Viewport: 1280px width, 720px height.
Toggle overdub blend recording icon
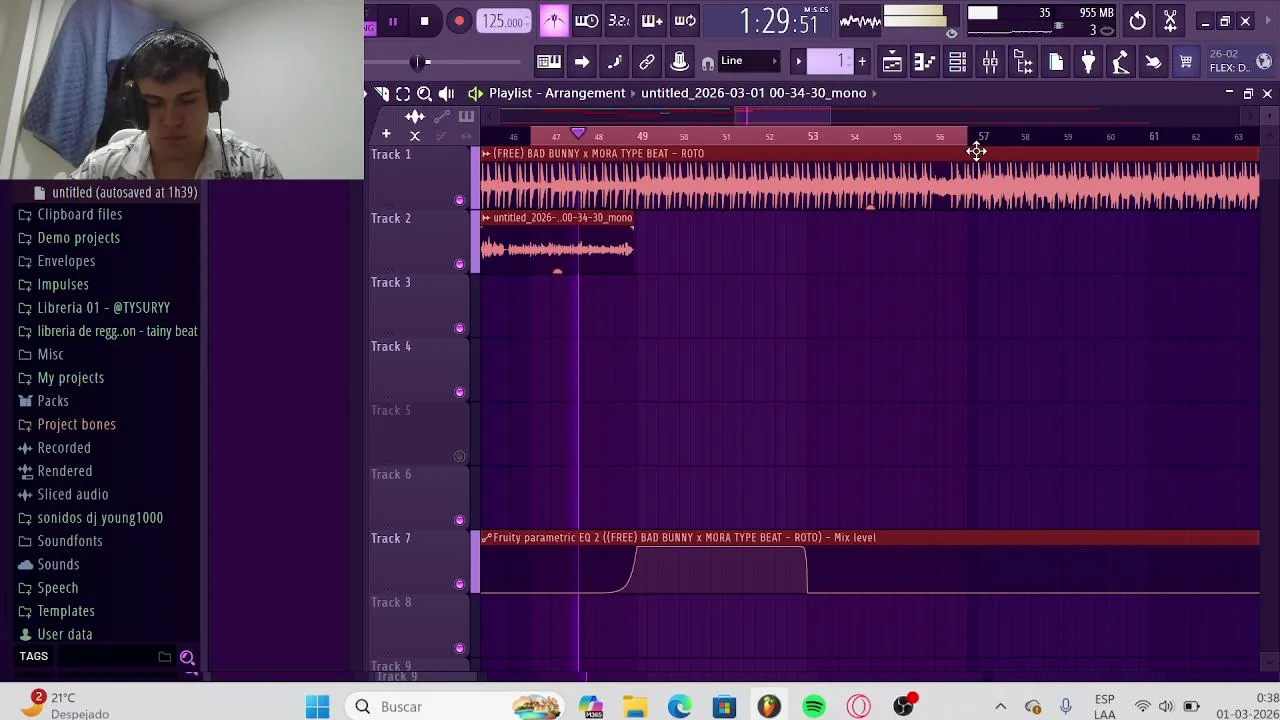click(x=652, y=21)
